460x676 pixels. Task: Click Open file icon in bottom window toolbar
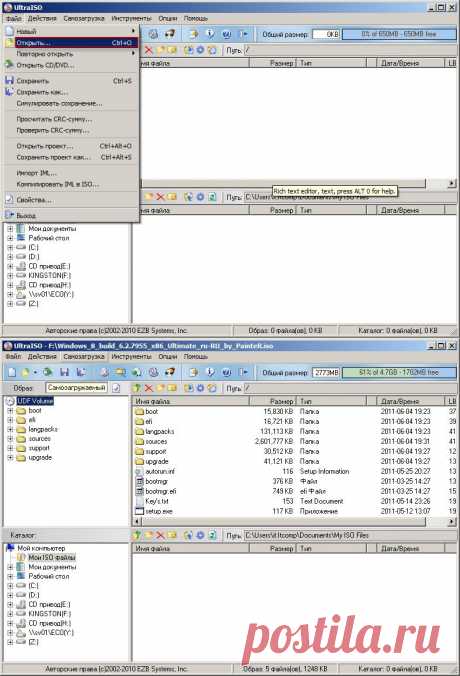[x=26, y=372]
